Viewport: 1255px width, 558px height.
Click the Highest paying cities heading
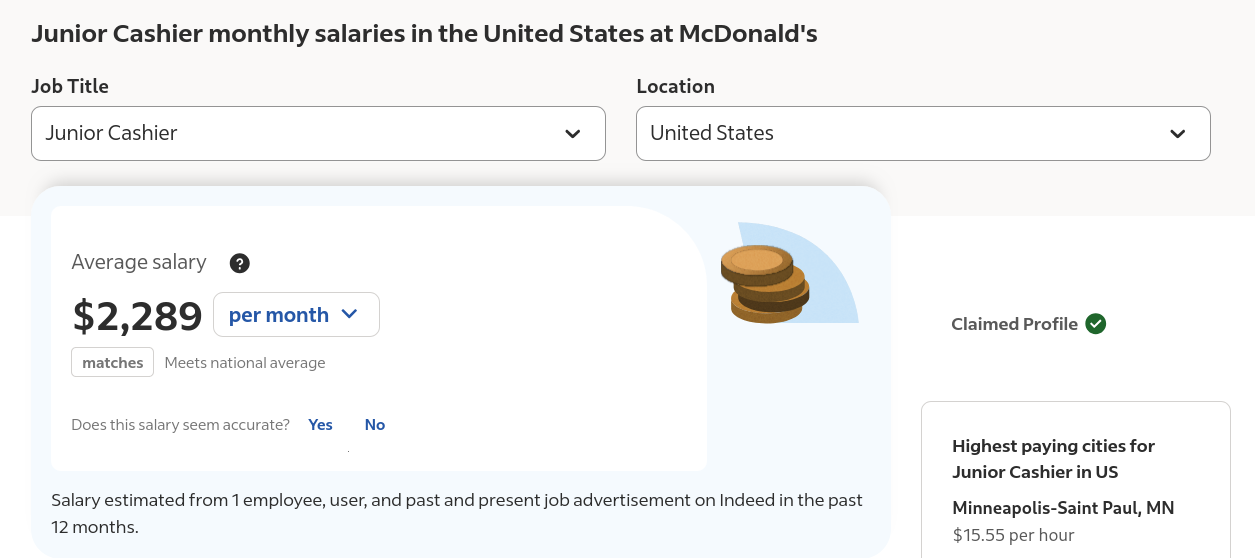pyautogui.click(x=1053, y=459)
